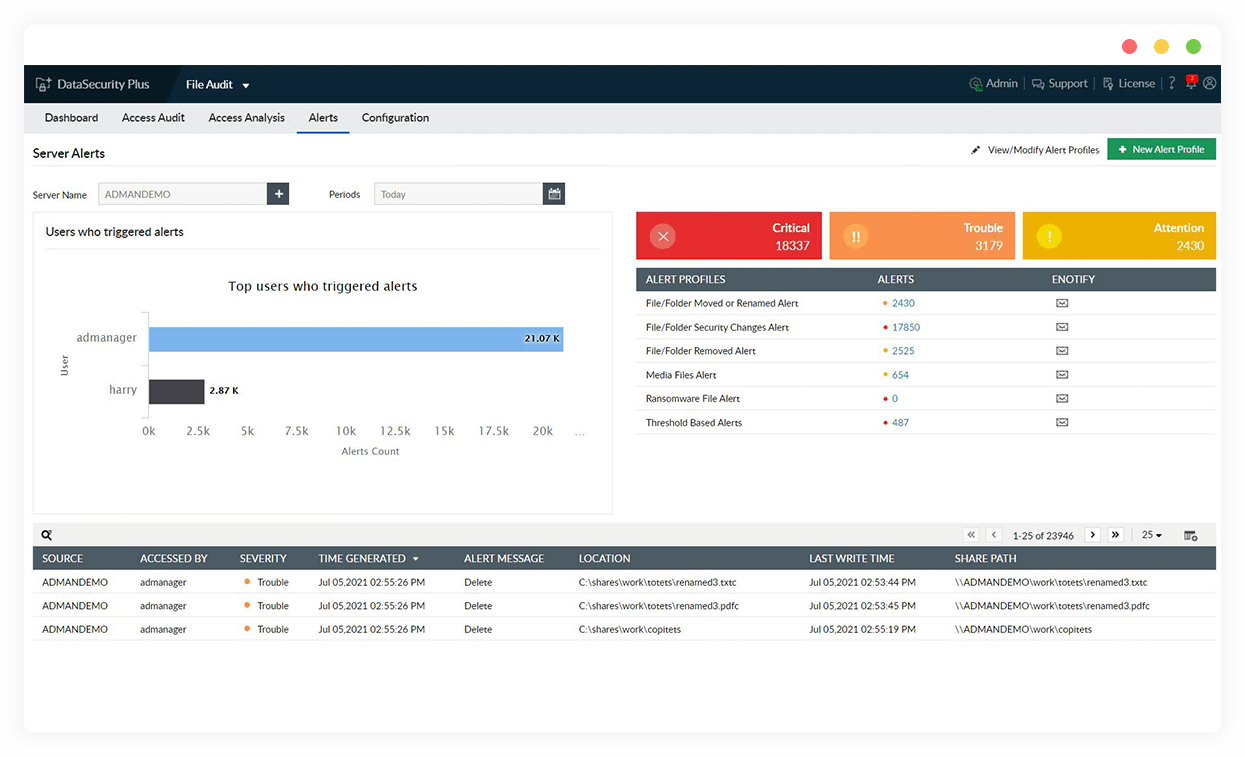The height and width of the screenshot is (757, 1245).
Task: Click the Critical alerts X icon
Action: (663, 236)
